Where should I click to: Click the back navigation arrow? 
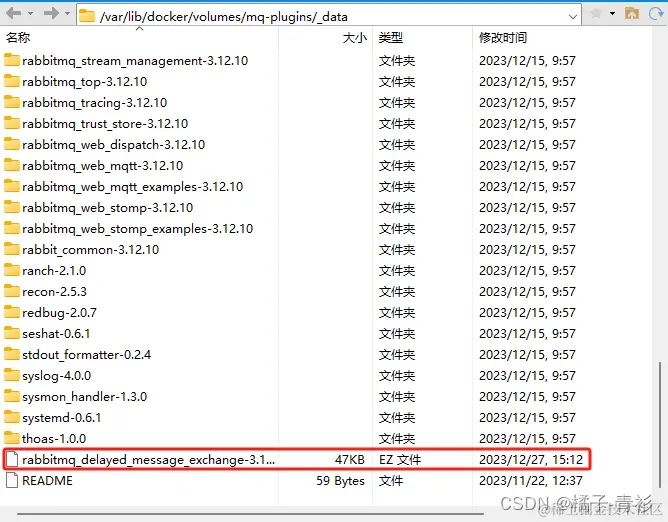(x=14, y=14)
